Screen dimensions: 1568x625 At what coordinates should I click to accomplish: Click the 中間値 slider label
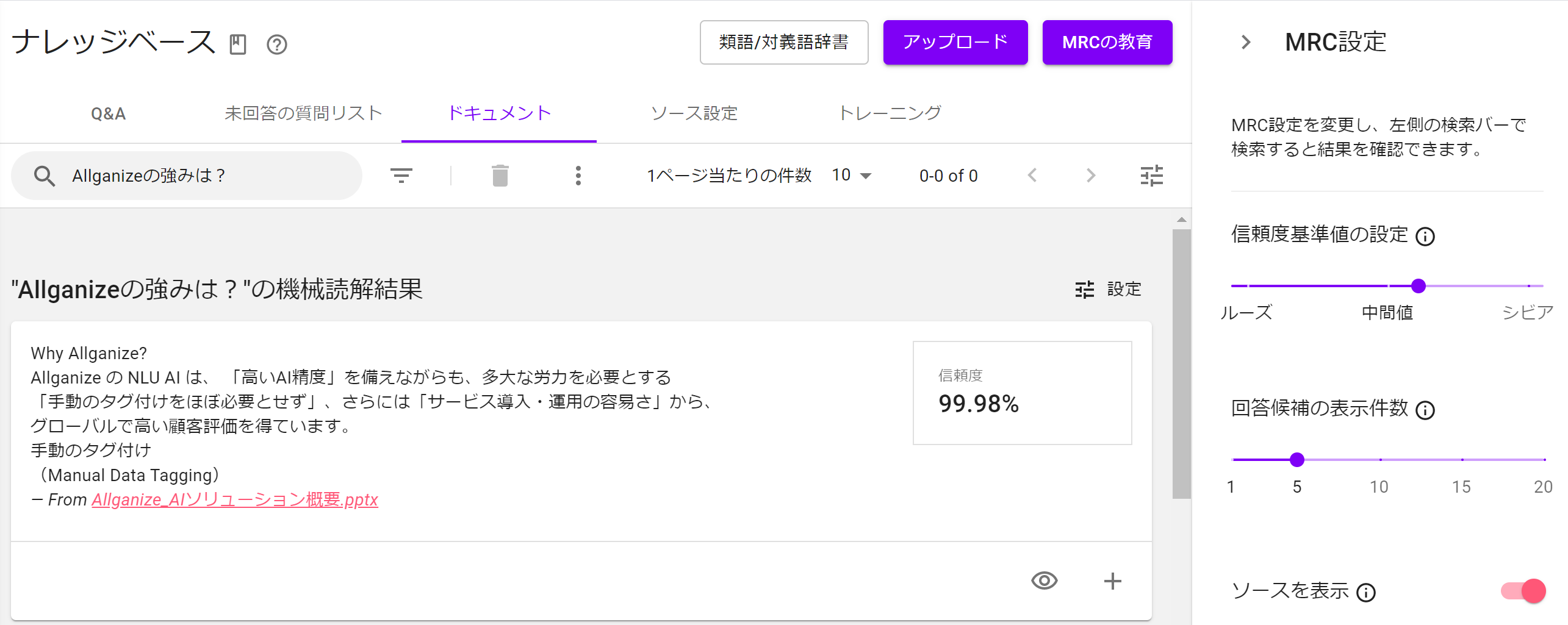(x=1387, y=313)
